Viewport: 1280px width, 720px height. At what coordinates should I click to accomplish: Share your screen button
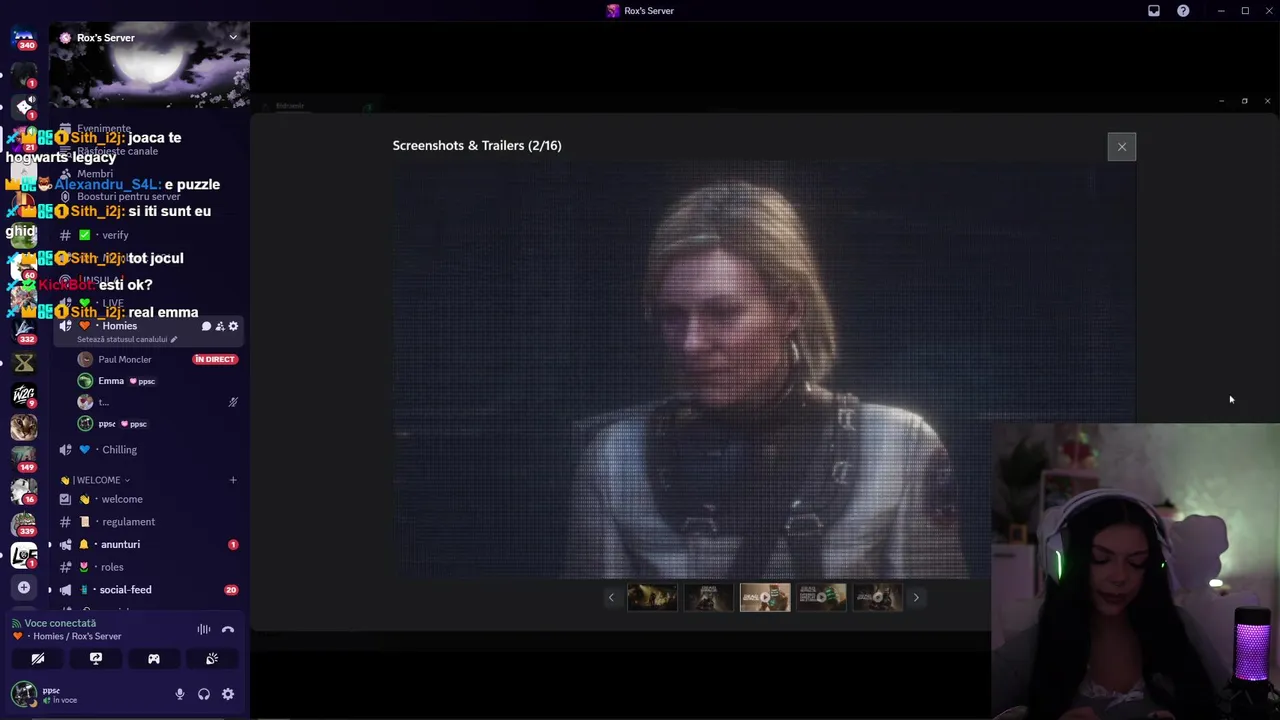(x=96, y=659)
